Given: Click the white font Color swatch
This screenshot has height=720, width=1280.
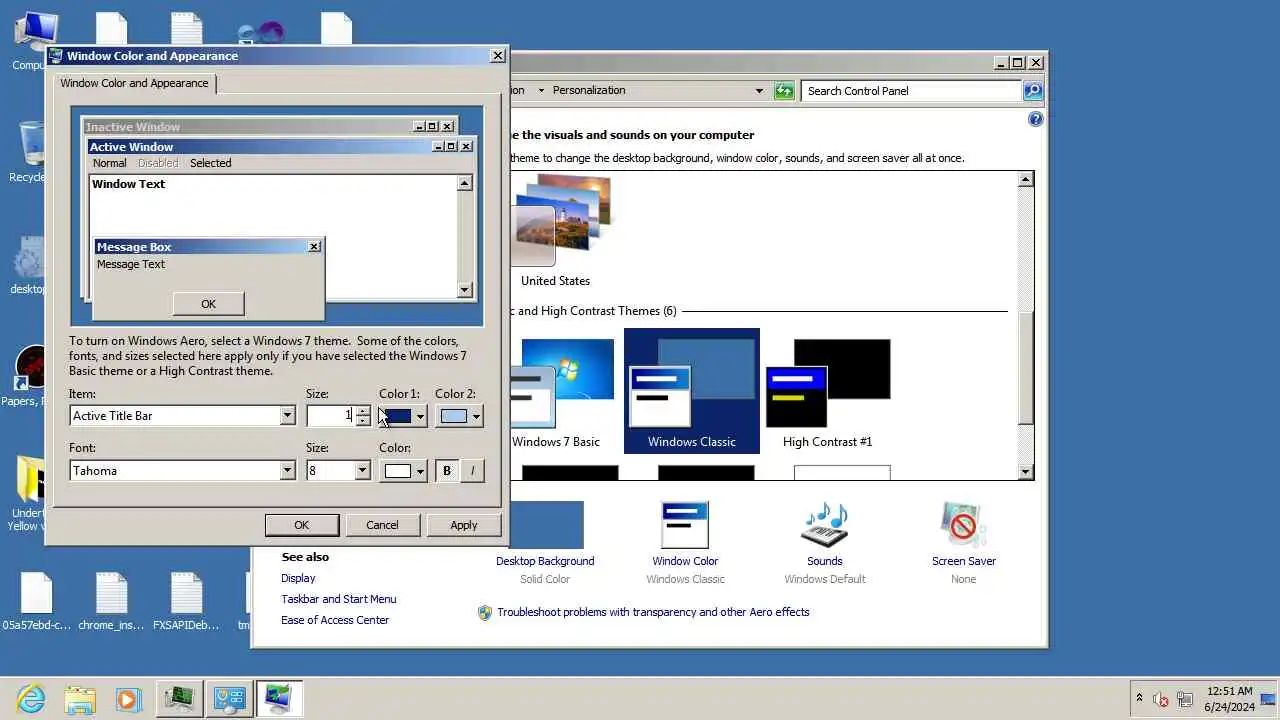Looking at the screenshot, I should (x=398, y=471).
